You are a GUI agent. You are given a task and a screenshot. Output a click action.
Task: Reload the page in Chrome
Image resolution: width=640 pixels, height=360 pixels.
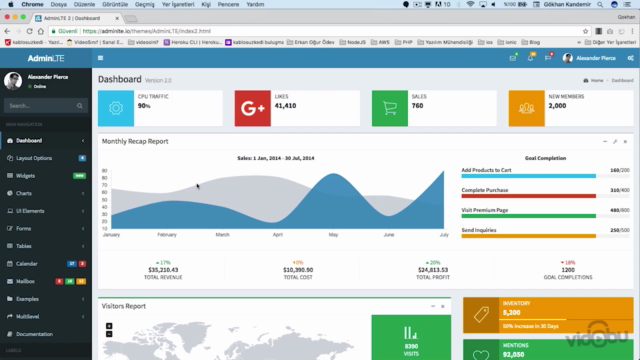(29, 31)
